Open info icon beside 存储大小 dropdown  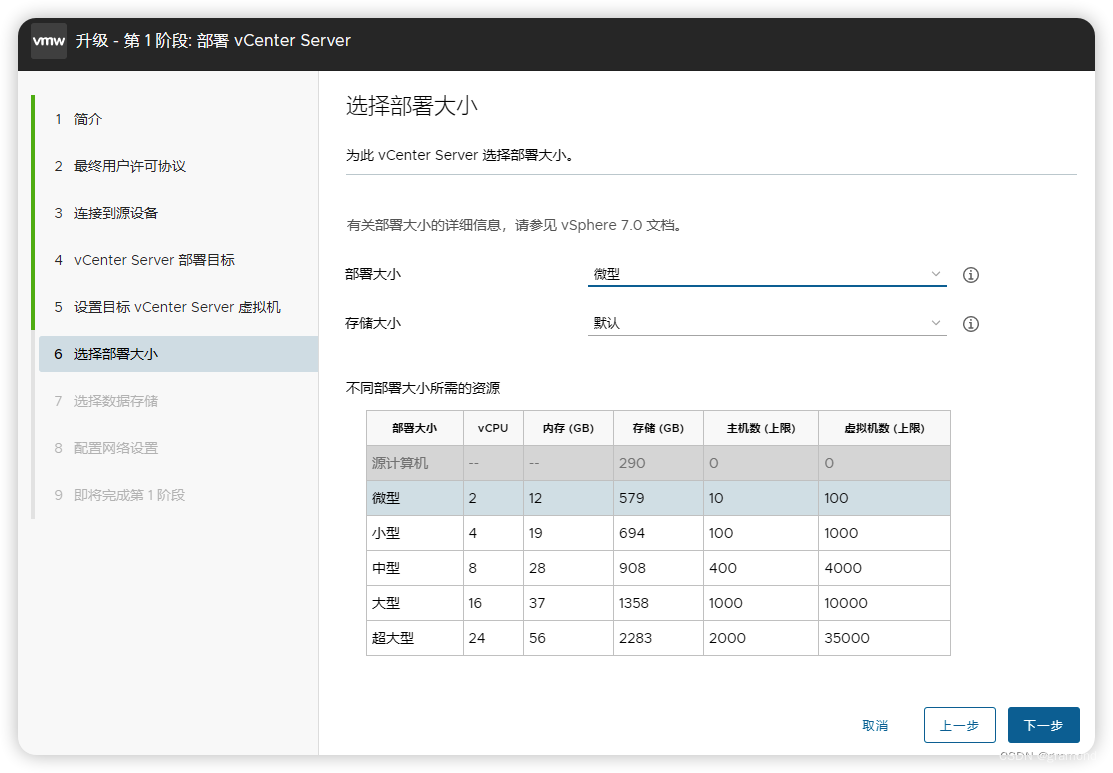coord(970,324)
